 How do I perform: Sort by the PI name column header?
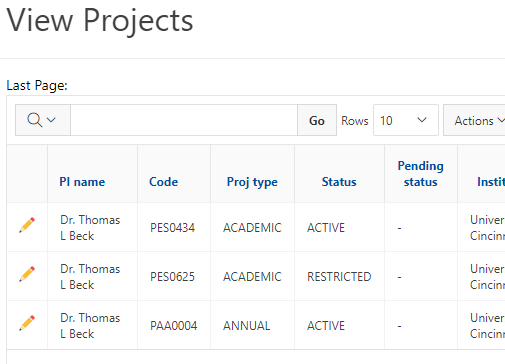tap(82, 182)
